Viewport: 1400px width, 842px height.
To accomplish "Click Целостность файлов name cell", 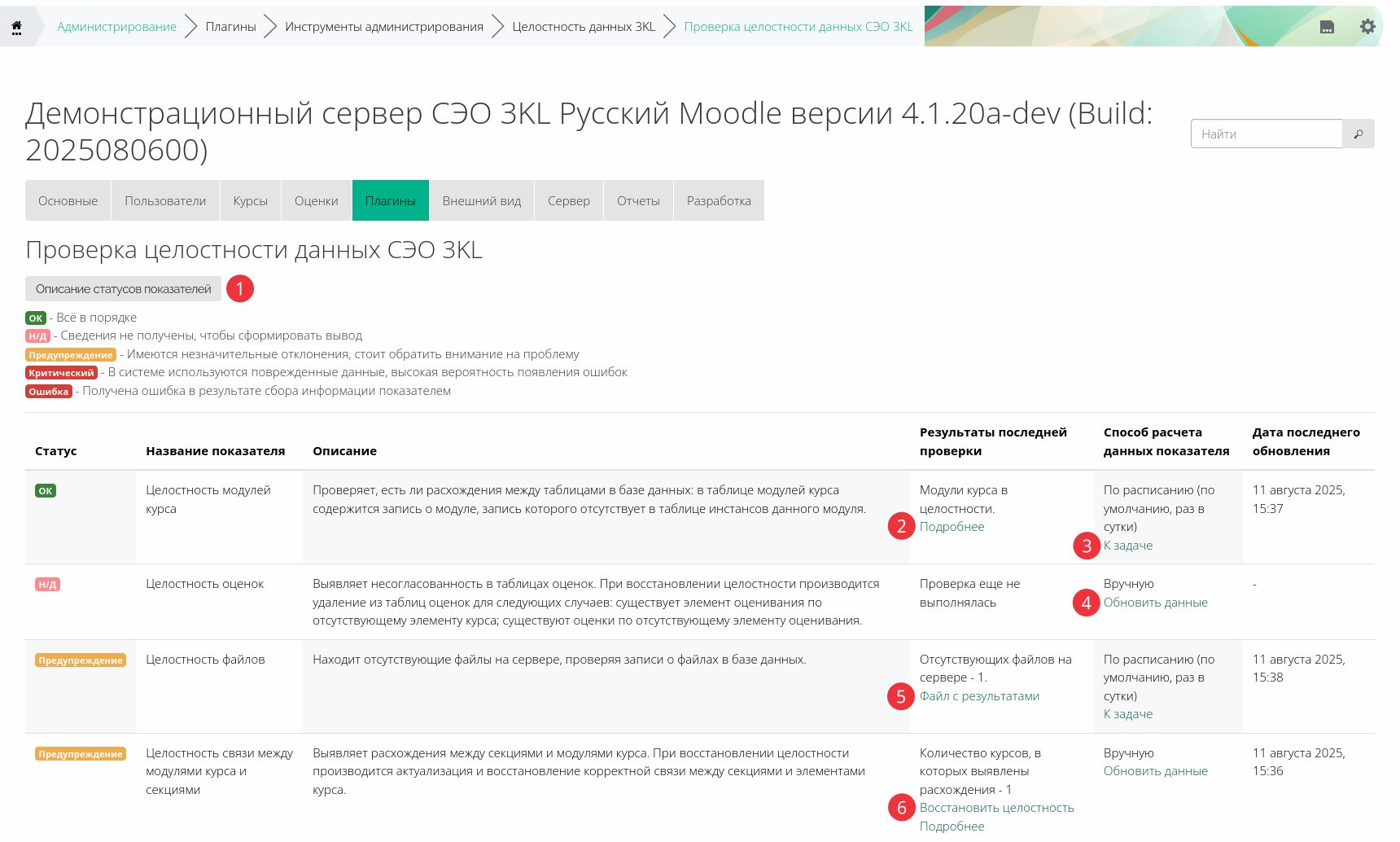I will 205,660.
